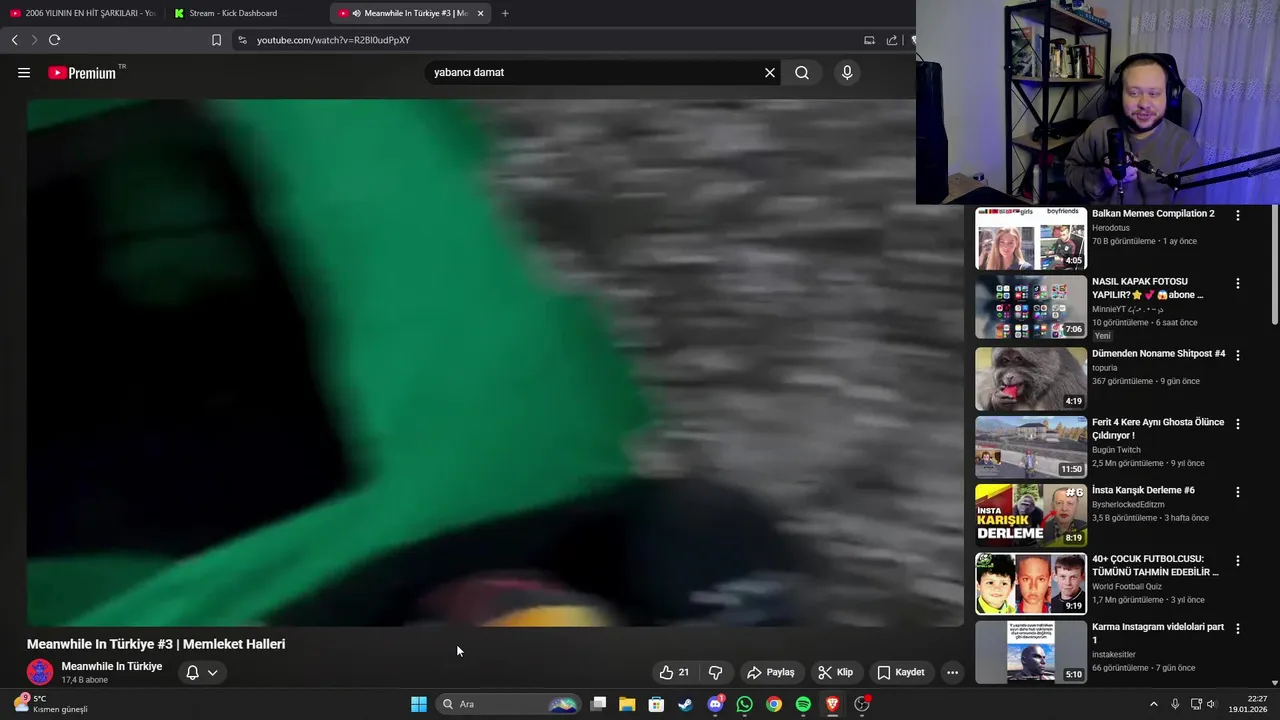
Task: Open Meanwhile In Türkiye channel avatar
Action: (40, 672)
